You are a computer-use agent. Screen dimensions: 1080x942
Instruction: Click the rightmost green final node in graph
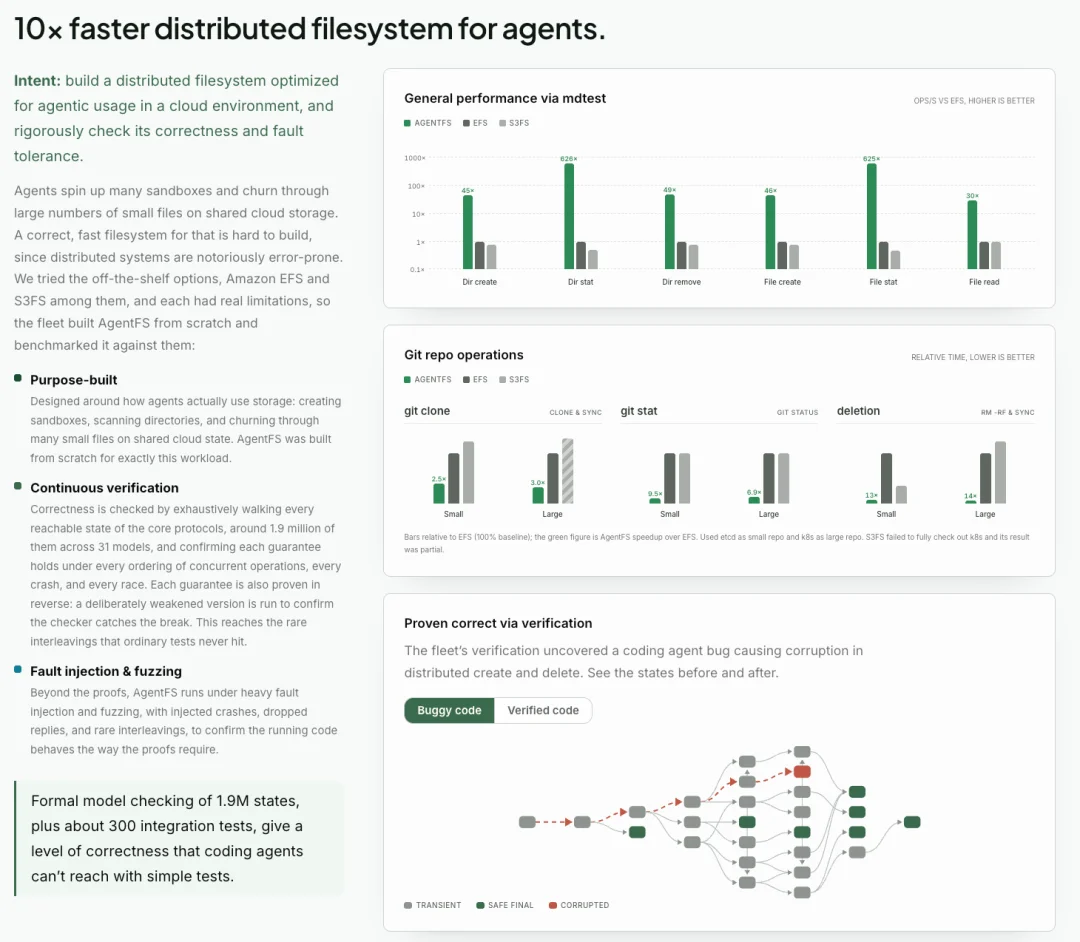(x=912, y=821)
